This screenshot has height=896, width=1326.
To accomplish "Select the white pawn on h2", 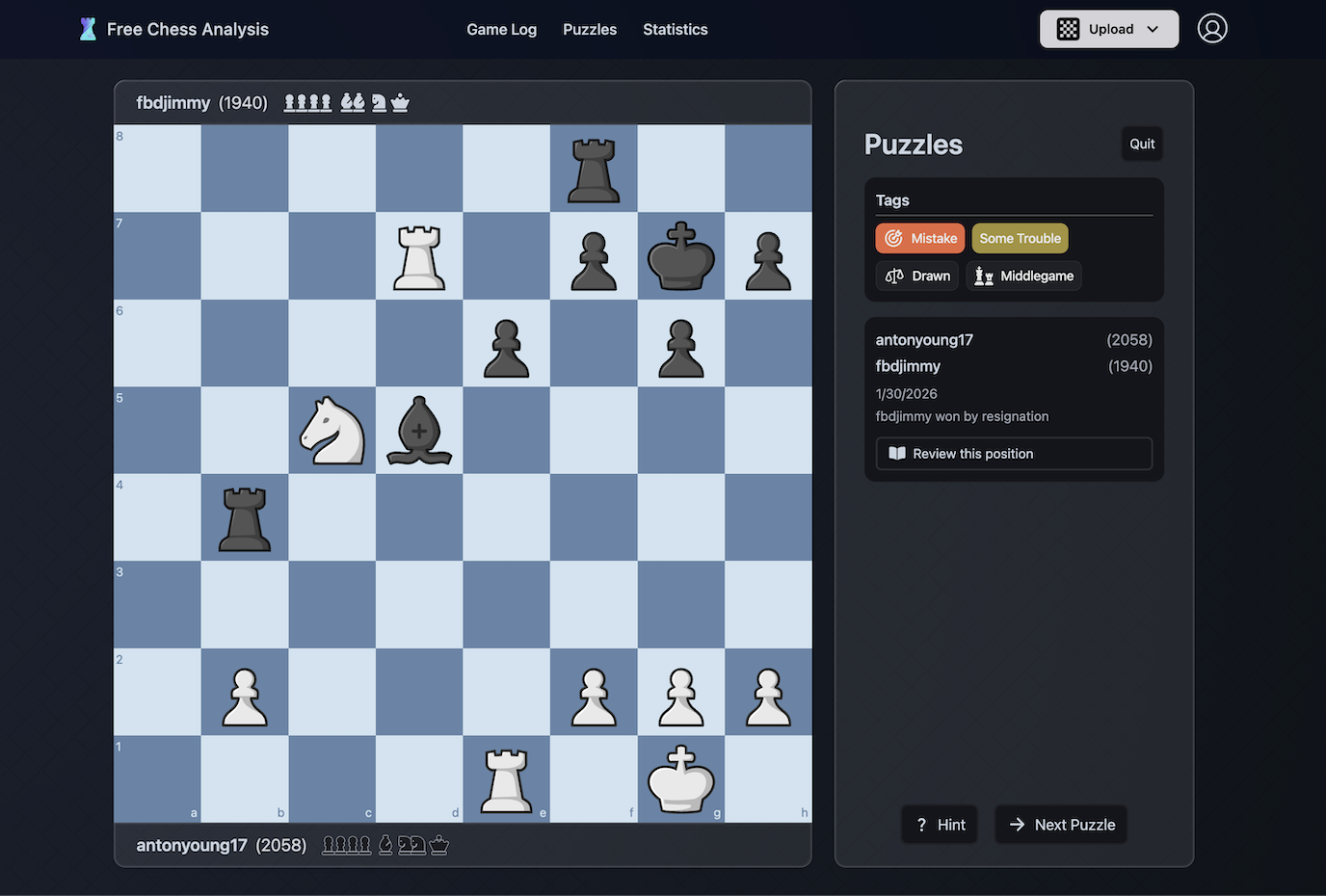I will tap(768, 696).
